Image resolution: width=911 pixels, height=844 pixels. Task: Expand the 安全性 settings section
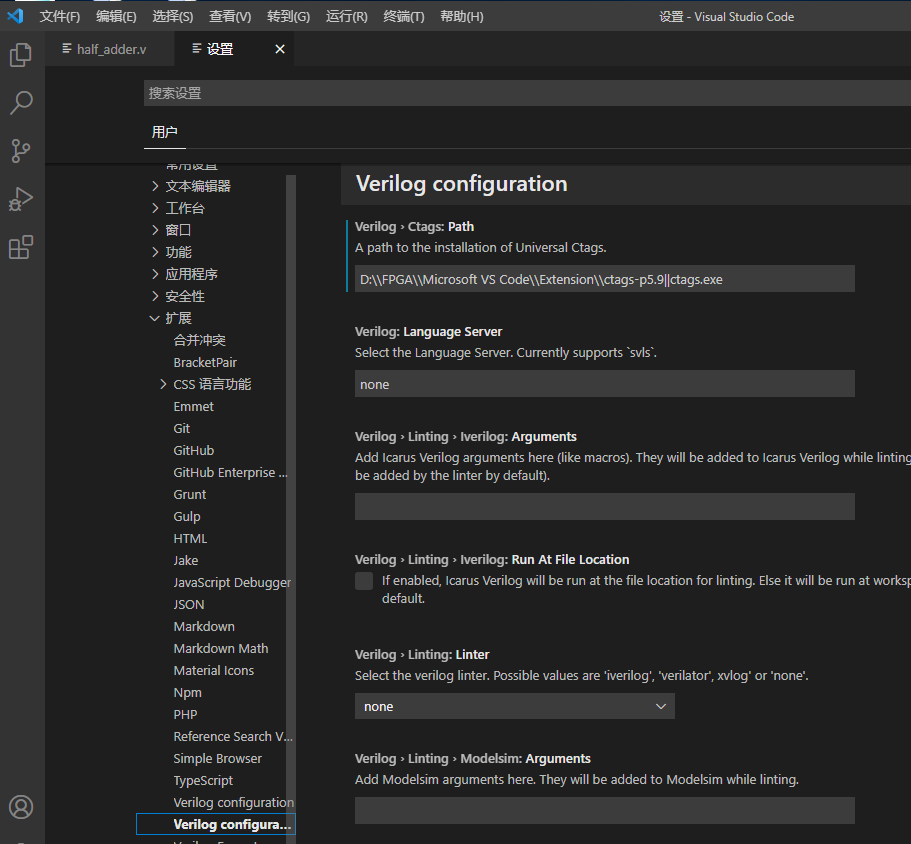[155, 296]
